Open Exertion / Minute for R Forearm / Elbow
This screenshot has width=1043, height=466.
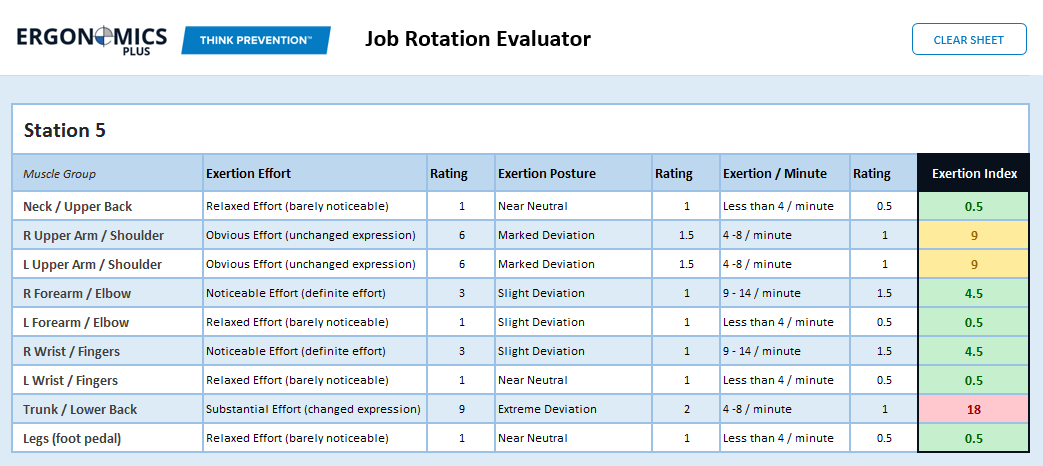point(785,293)
